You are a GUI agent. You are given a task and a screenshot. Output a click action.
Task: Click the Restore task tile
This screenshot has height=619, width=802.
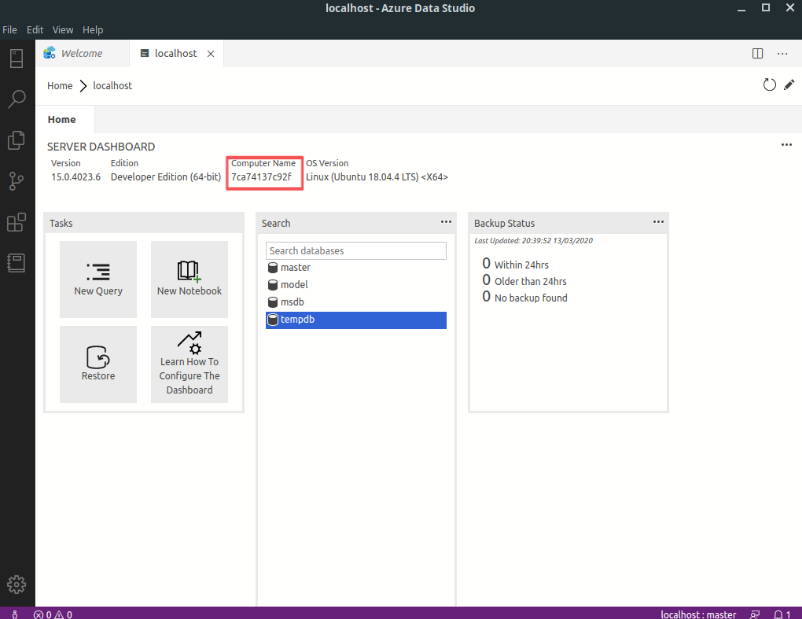[x=98, y=364]
